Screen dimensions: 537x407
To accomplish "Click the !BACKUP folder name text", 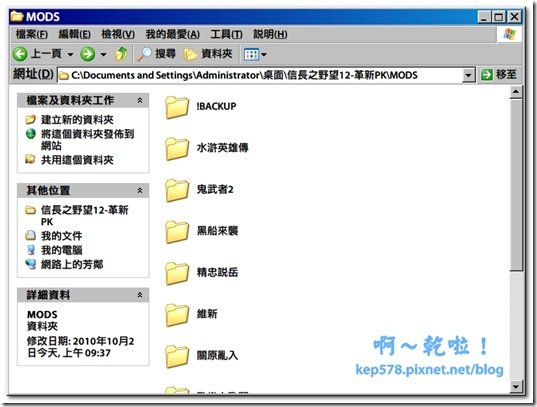I will (x=216, y=106).
